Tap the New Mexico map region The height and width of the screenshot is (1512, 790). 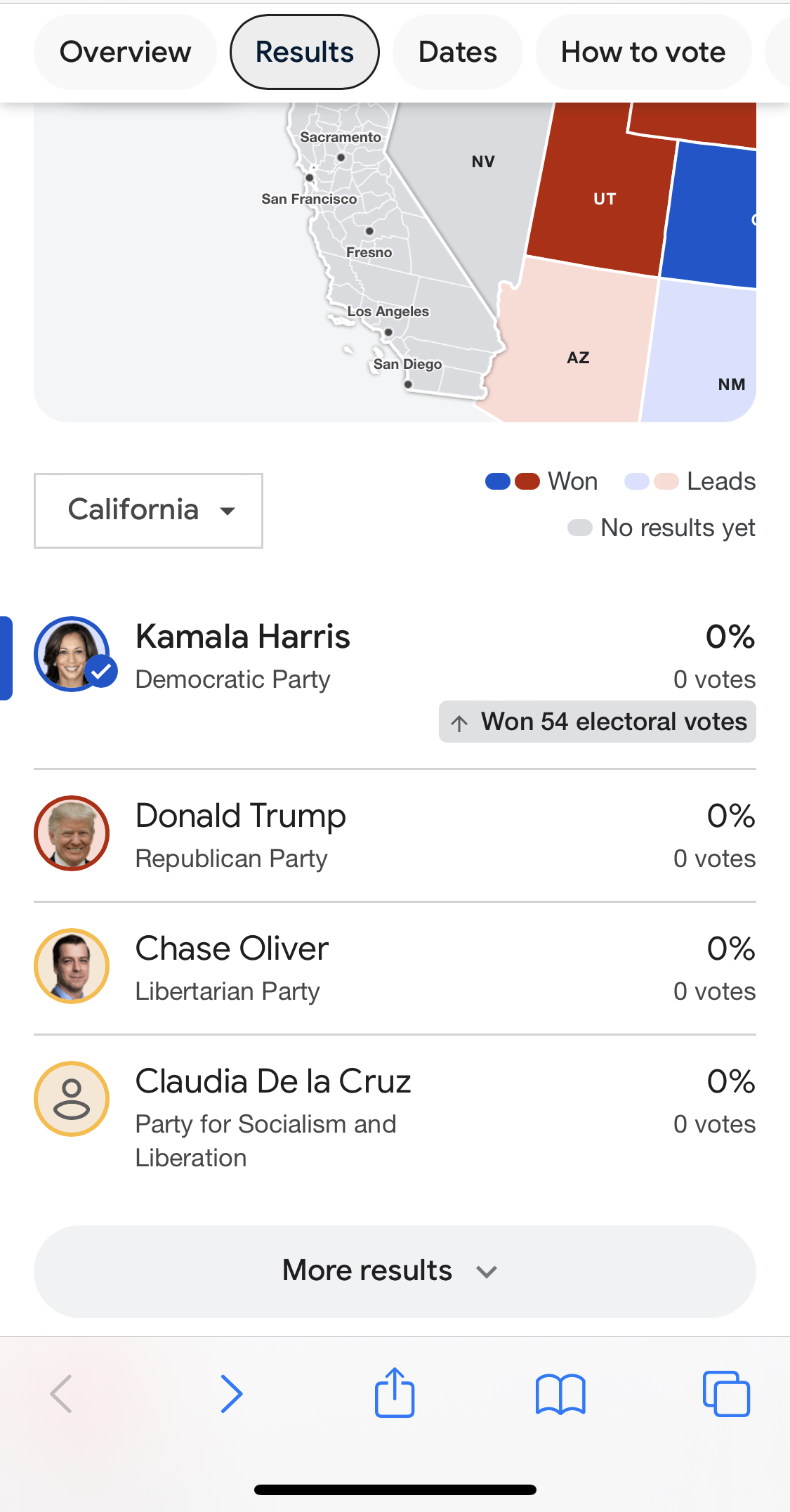pyautogui.click(x=702, y=351)
